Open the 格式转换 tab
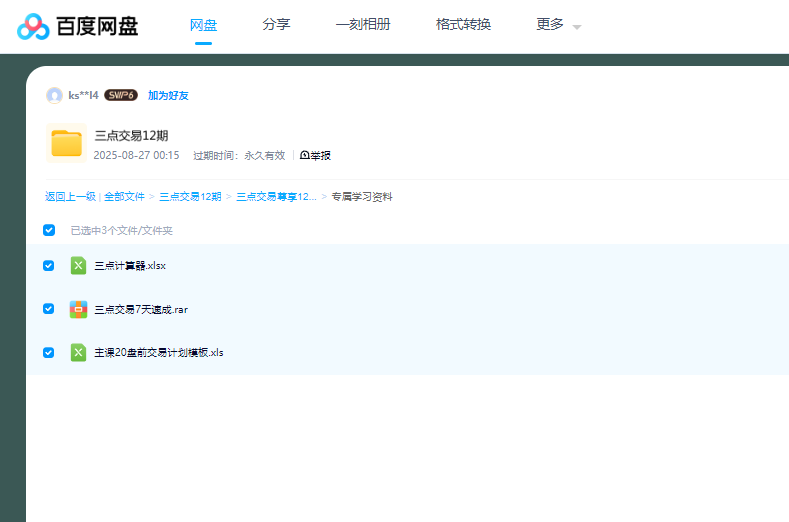This screenshot has width=789, height=522. point(463,24)
